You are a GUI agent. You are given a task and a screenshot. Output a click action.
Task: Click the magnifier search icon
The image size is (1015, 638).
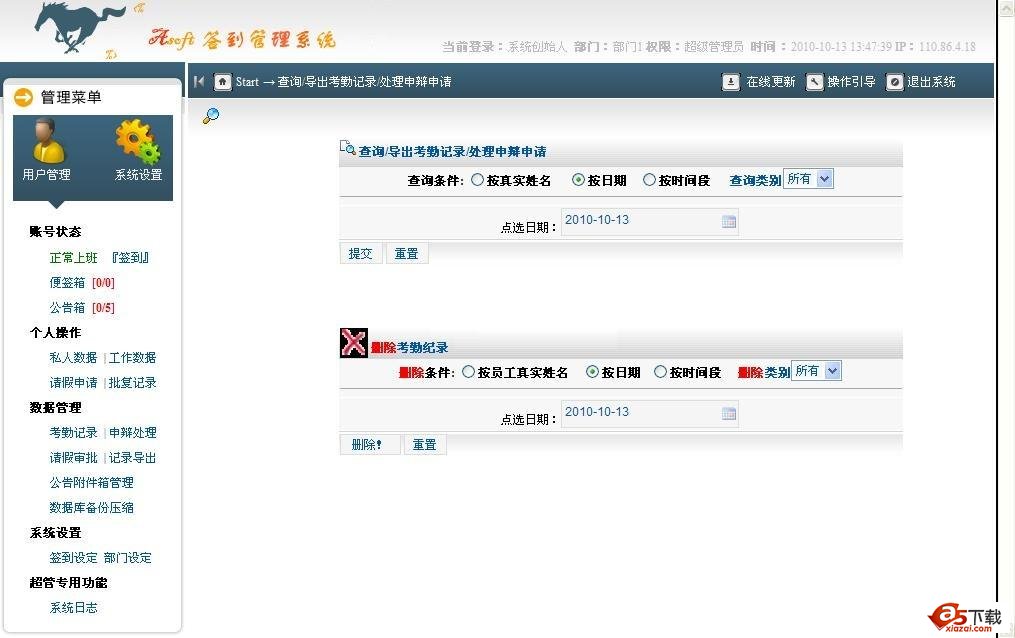click(211, 116)
